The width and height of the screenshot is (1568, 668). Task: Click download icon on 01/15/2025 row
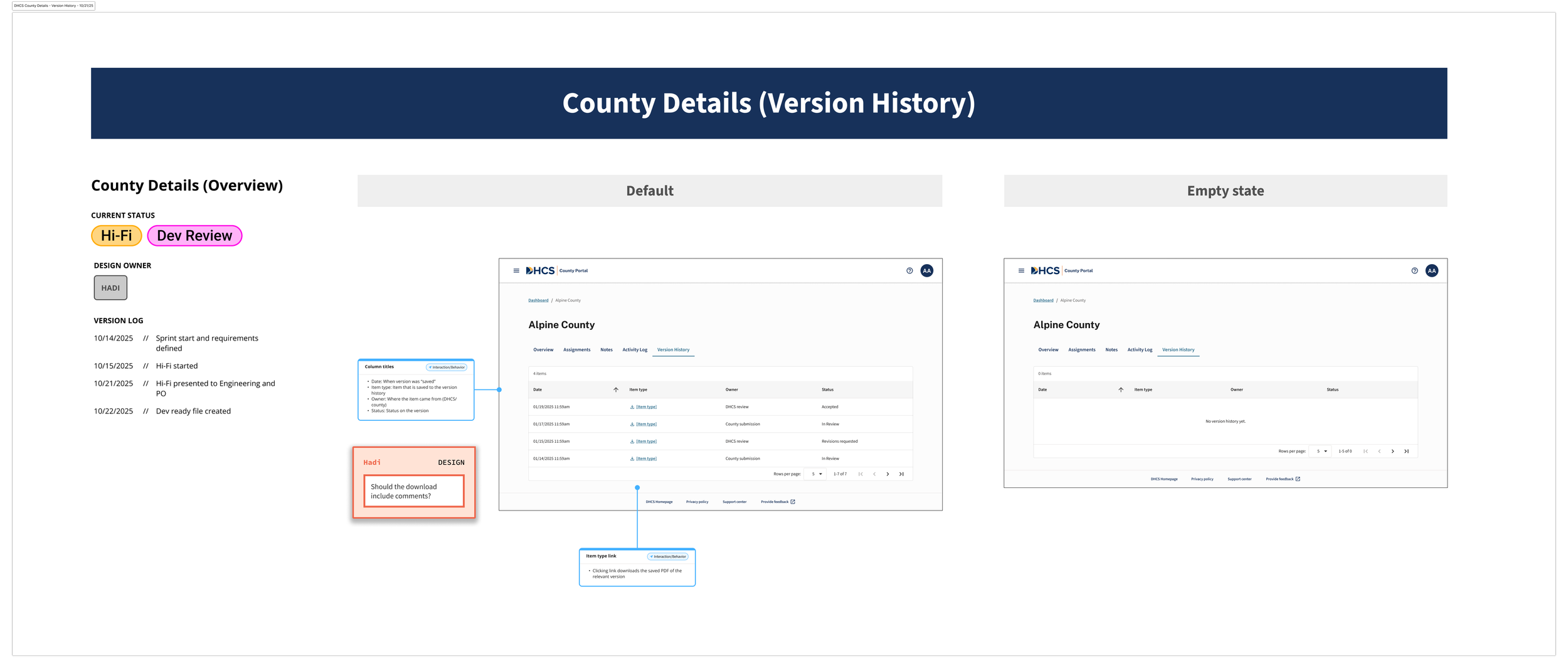coord(632,442)
